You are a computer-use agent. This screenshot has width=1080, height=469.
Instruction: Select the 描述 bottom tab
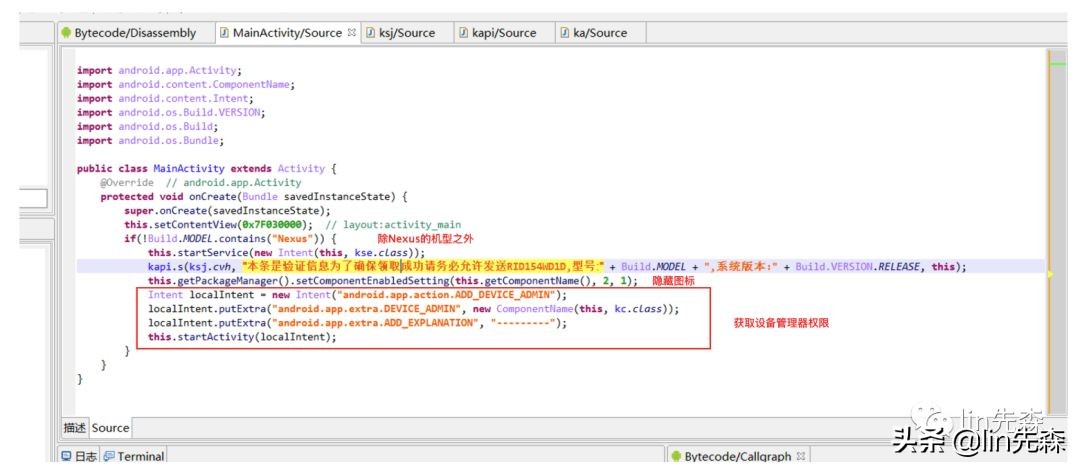(75, 428)
